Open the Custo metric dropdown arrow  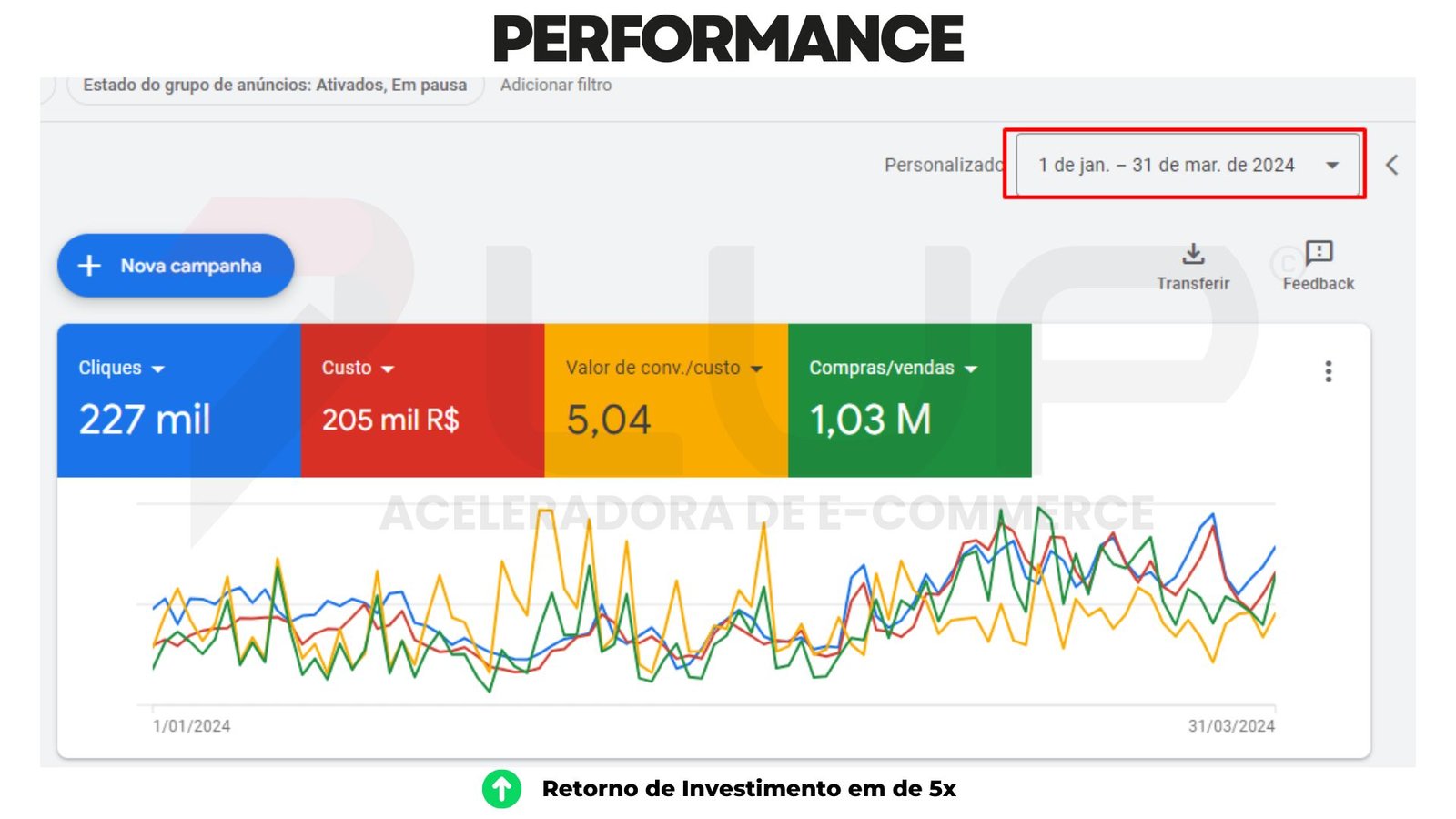tap(388, 369)
